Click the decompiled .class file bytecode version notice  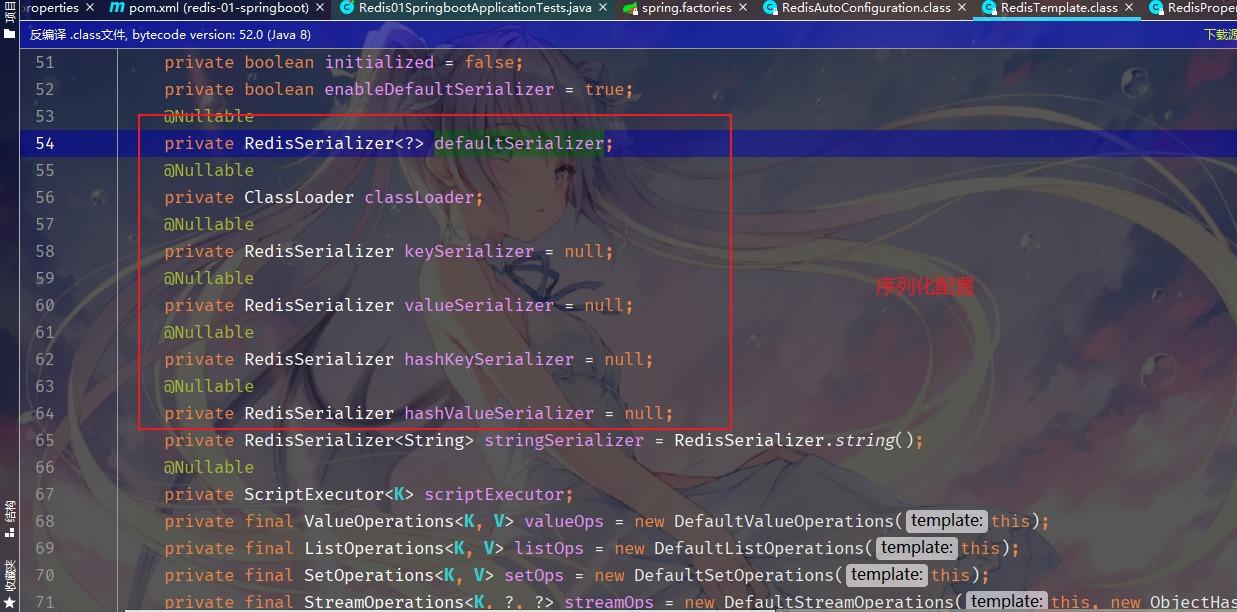pyautogui.click(x=170, y=34)
